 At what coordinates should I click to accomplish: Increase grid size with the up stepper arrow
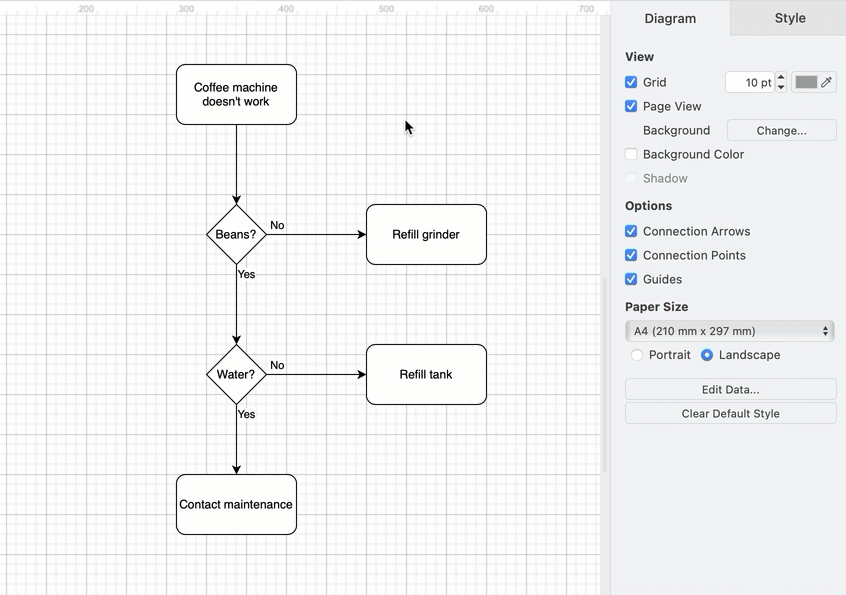pyautogui.click(x=780, y=77)
